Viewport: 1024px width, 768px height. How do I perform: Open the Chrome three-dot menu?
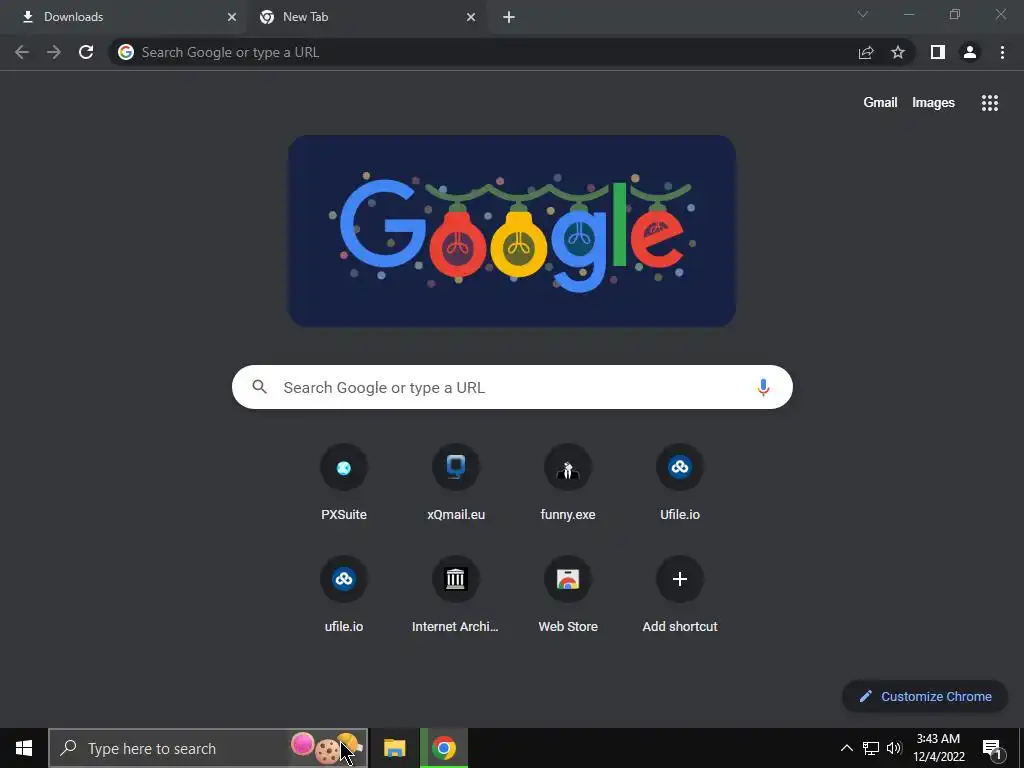(1002, 52)
